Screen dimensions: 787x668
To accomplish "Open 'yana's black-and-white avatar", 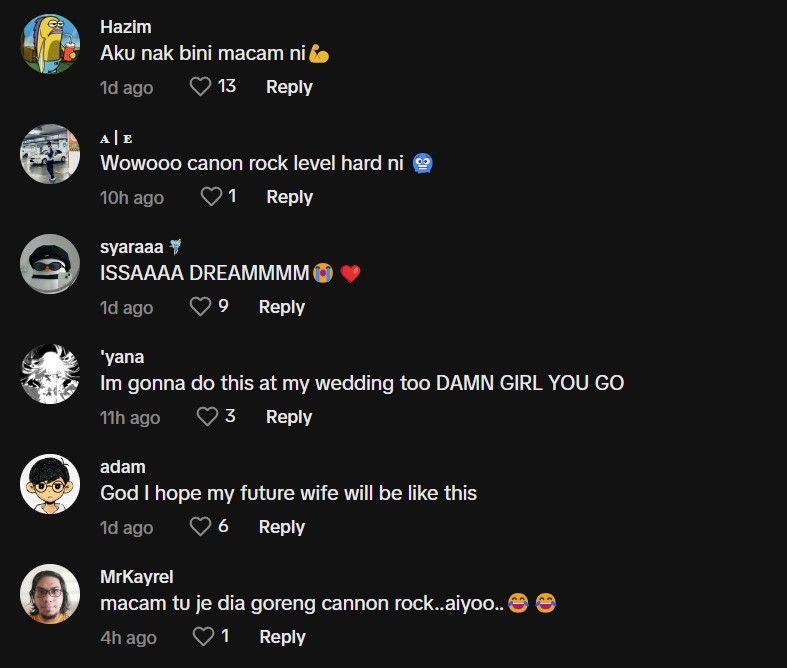I will [50, 374].
